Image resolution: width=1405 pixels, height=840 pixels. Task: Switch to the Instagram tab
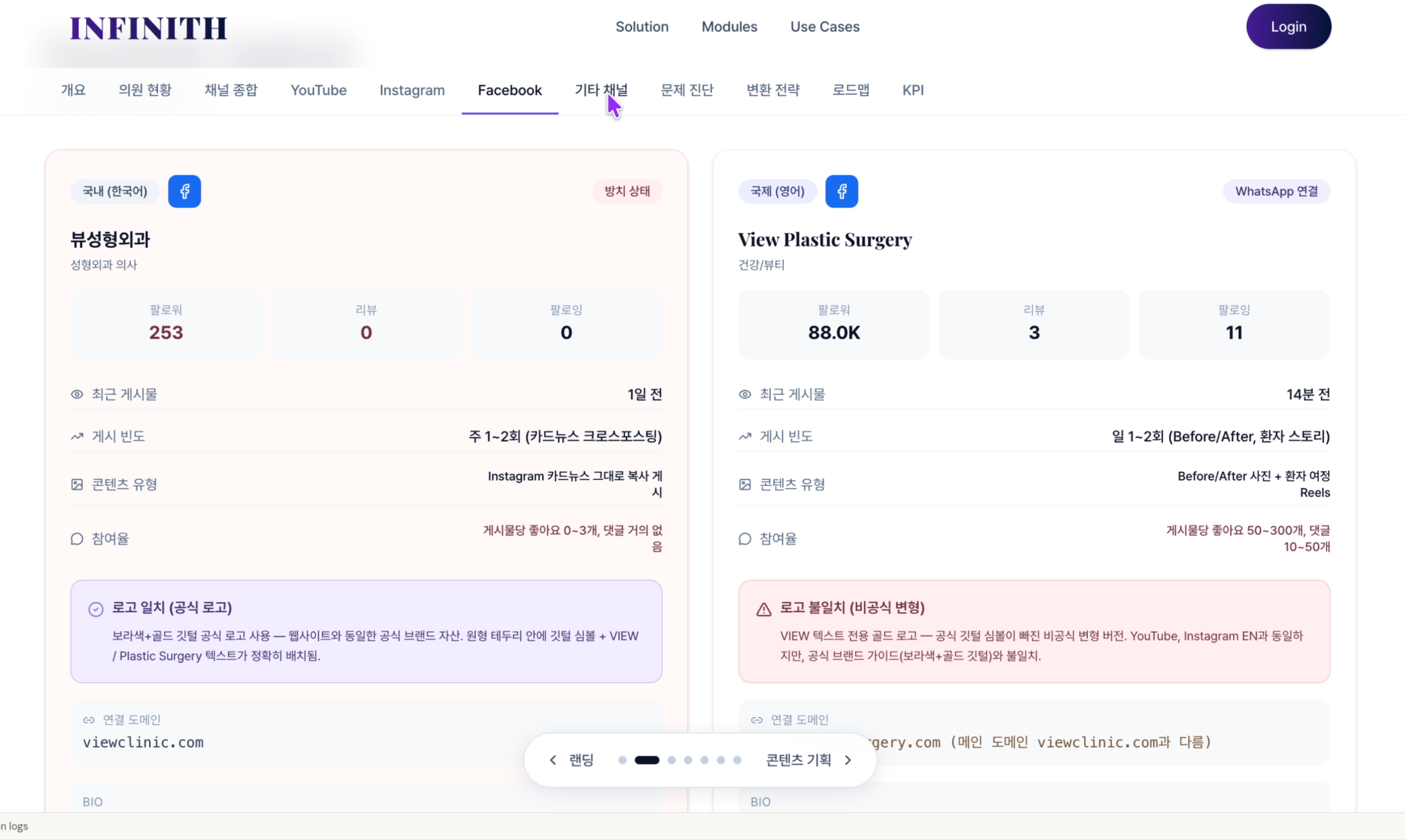tap(412, 90)
